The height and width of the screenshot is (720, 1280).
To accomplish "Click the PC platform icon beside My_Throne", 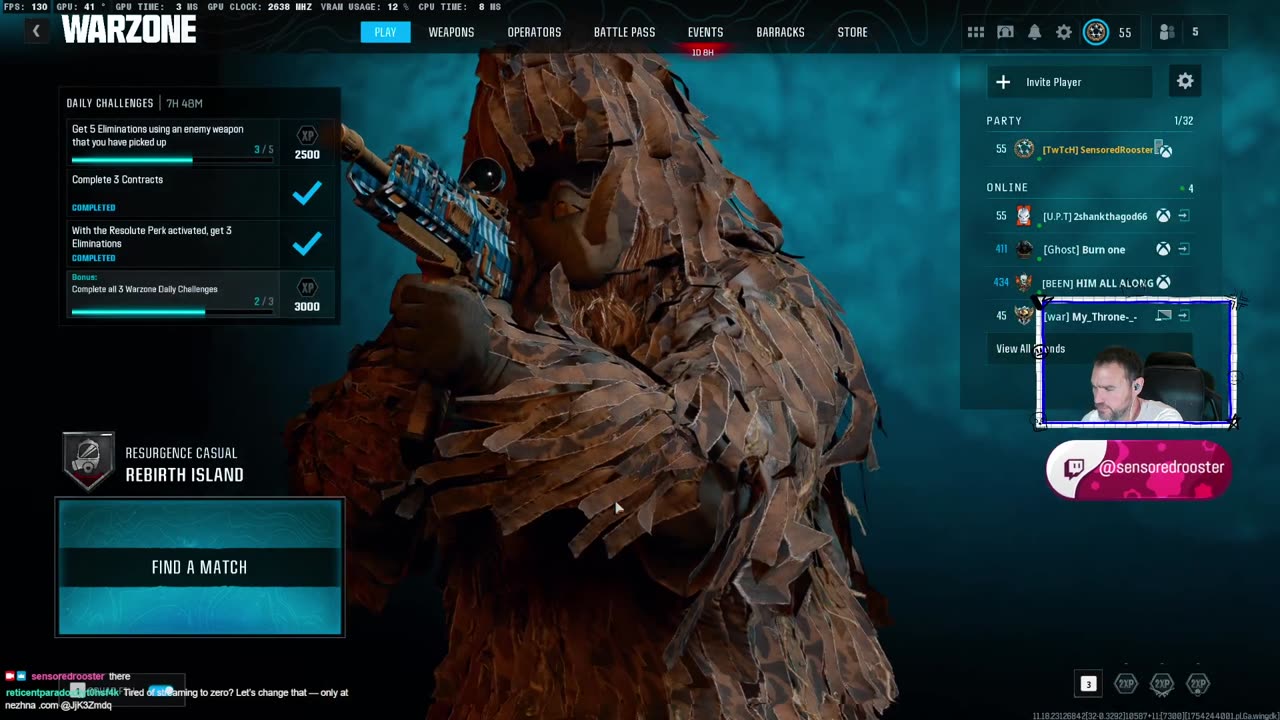I will pyautogui.click(x=1163, y=316).
